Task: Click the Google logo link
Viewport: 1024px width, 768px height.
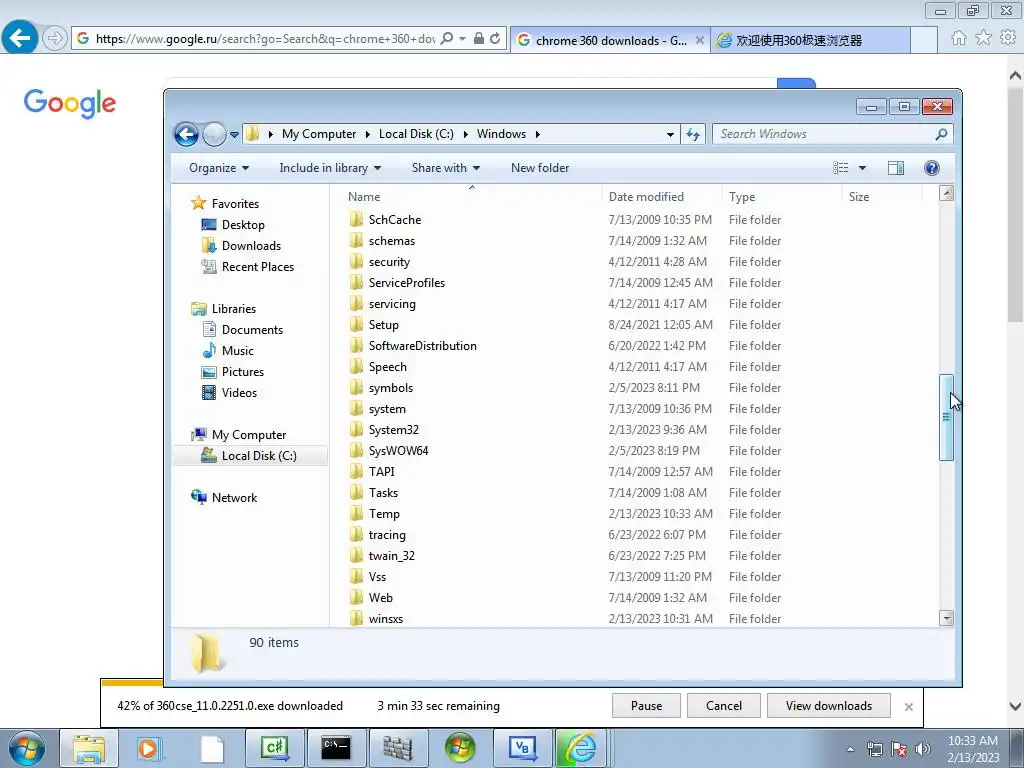Action: (x=70, y=103)
